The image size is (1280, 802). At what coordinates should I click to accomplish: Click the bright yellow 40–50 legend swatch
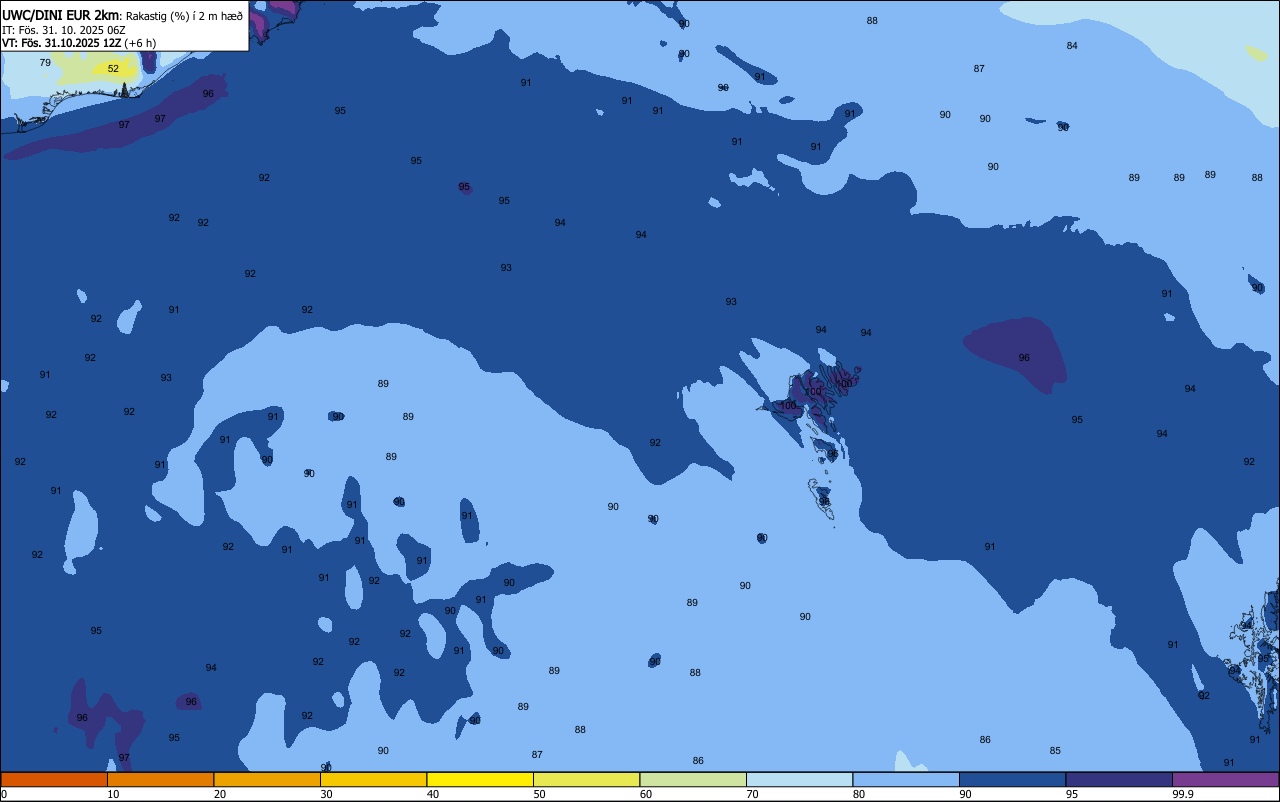(480, 779)
